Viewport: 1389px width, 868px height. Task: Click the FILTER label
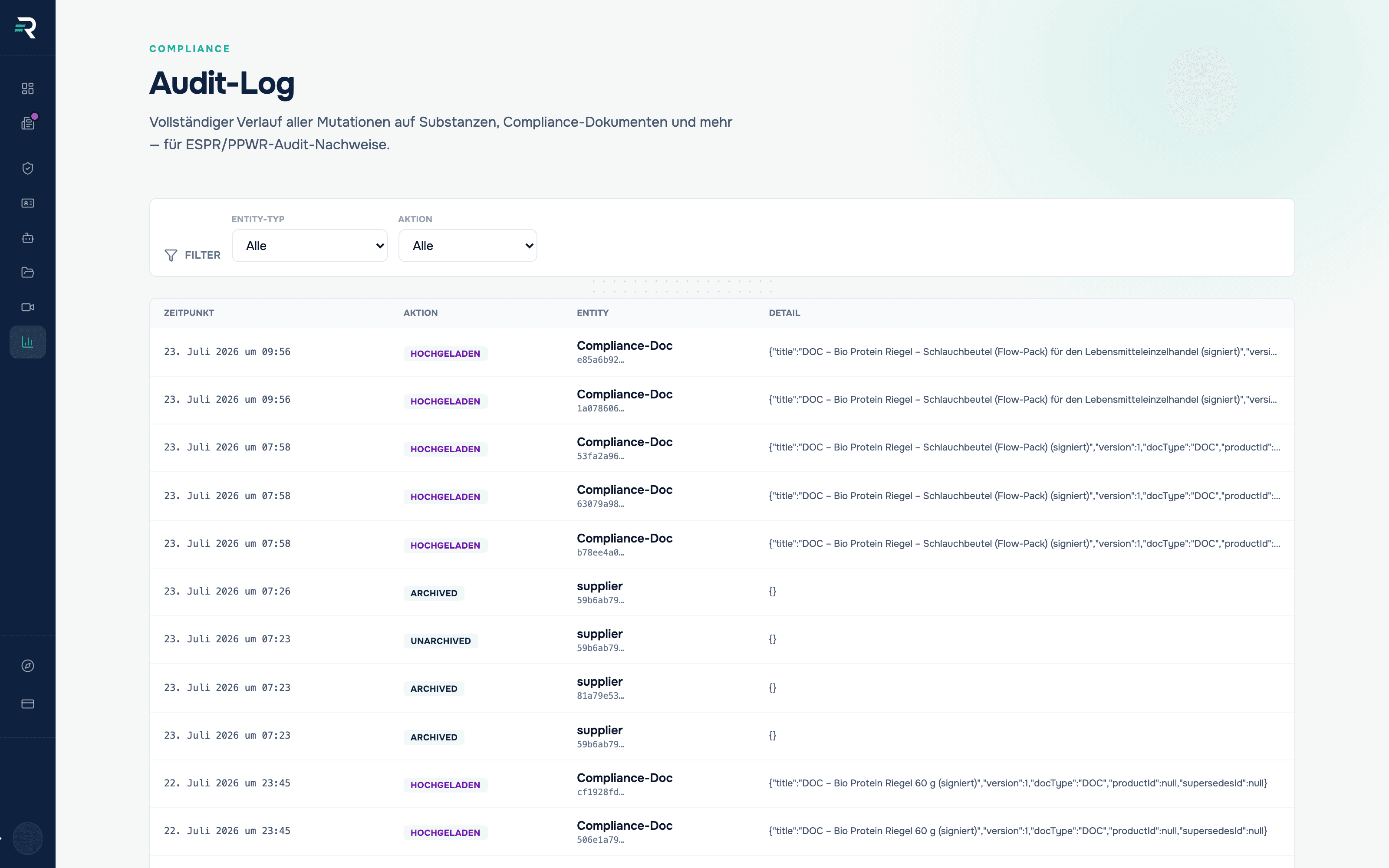(203, 256)
